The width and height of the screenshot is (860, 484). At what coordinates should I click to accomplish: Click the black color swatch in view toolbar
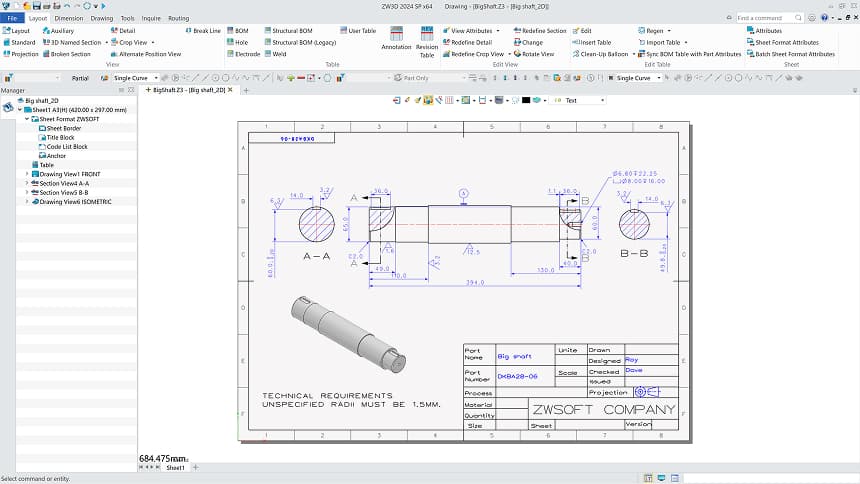(x=526, y=100)
